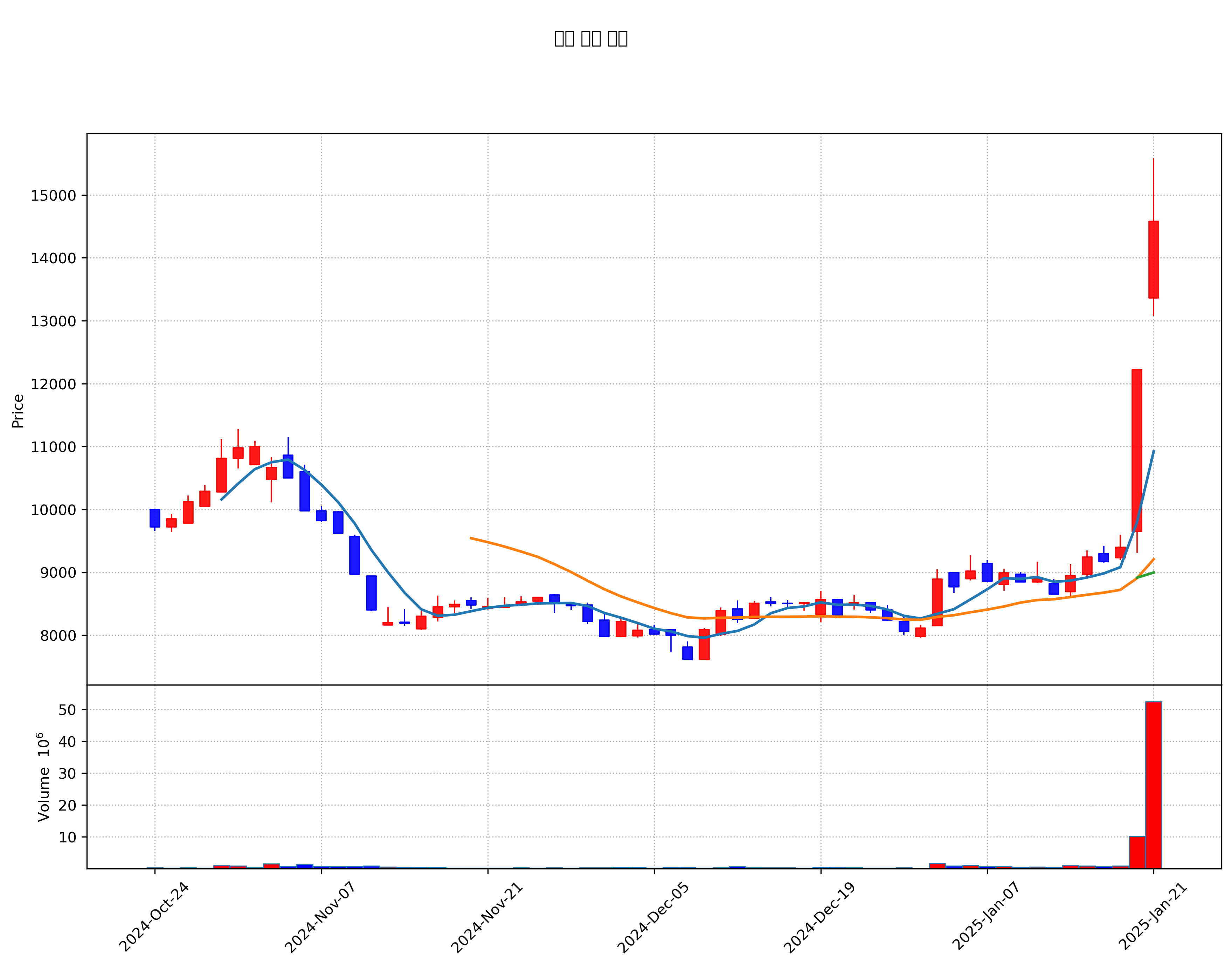Click the 11000 price axis tick label
The image size is (1232, 966).
click(x=53, y=447)
